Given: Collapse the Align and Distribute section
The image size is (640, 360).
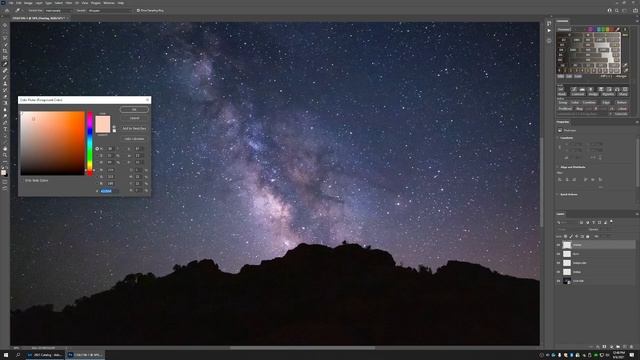Looking at the screenshot, I should 558,167.
